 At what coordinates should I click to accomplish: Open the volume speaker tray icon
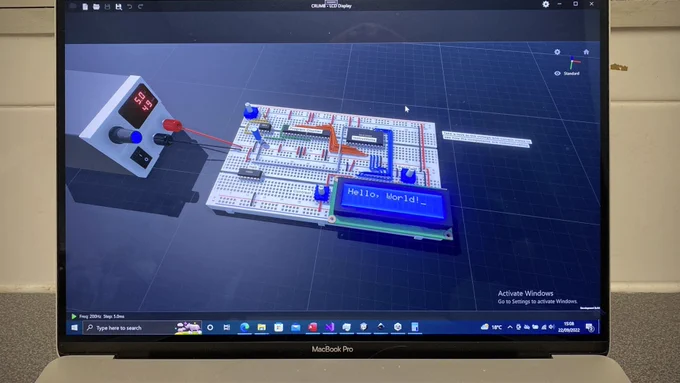[x=552, y=327]
